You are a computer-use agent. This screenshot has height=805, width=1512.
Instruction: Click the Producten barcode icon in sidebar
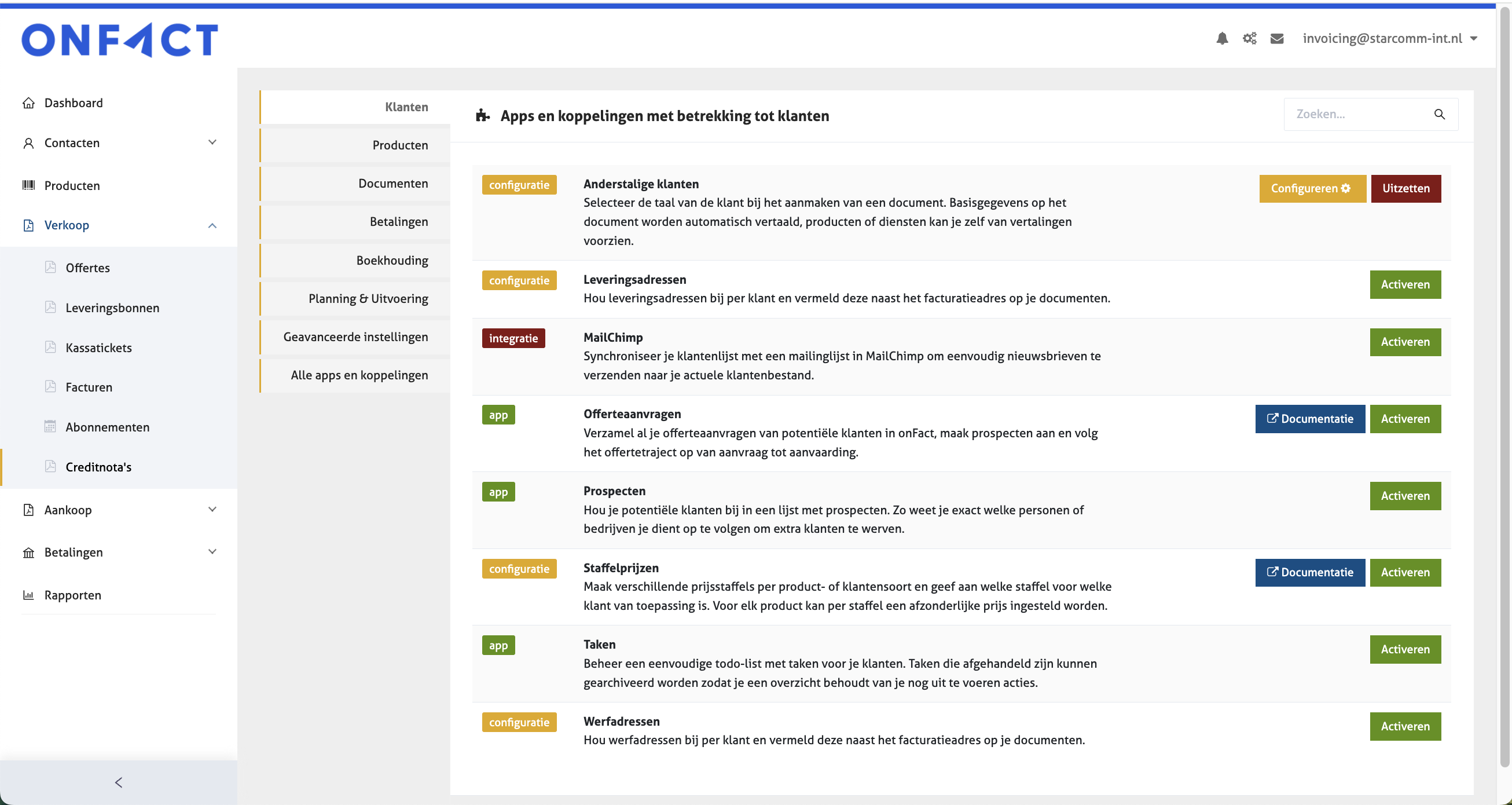click(x=28, y=185)
